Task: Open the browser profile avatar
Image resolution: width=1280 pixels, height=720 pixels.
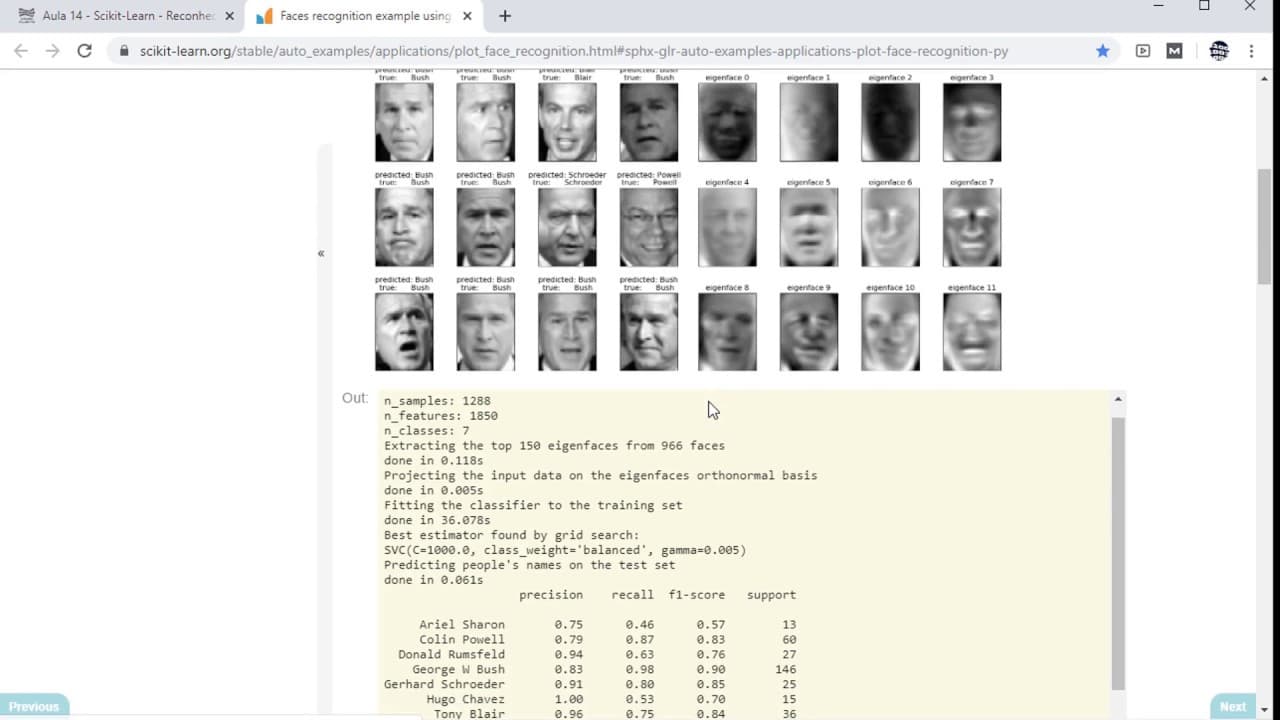Action: [1218, 51]
